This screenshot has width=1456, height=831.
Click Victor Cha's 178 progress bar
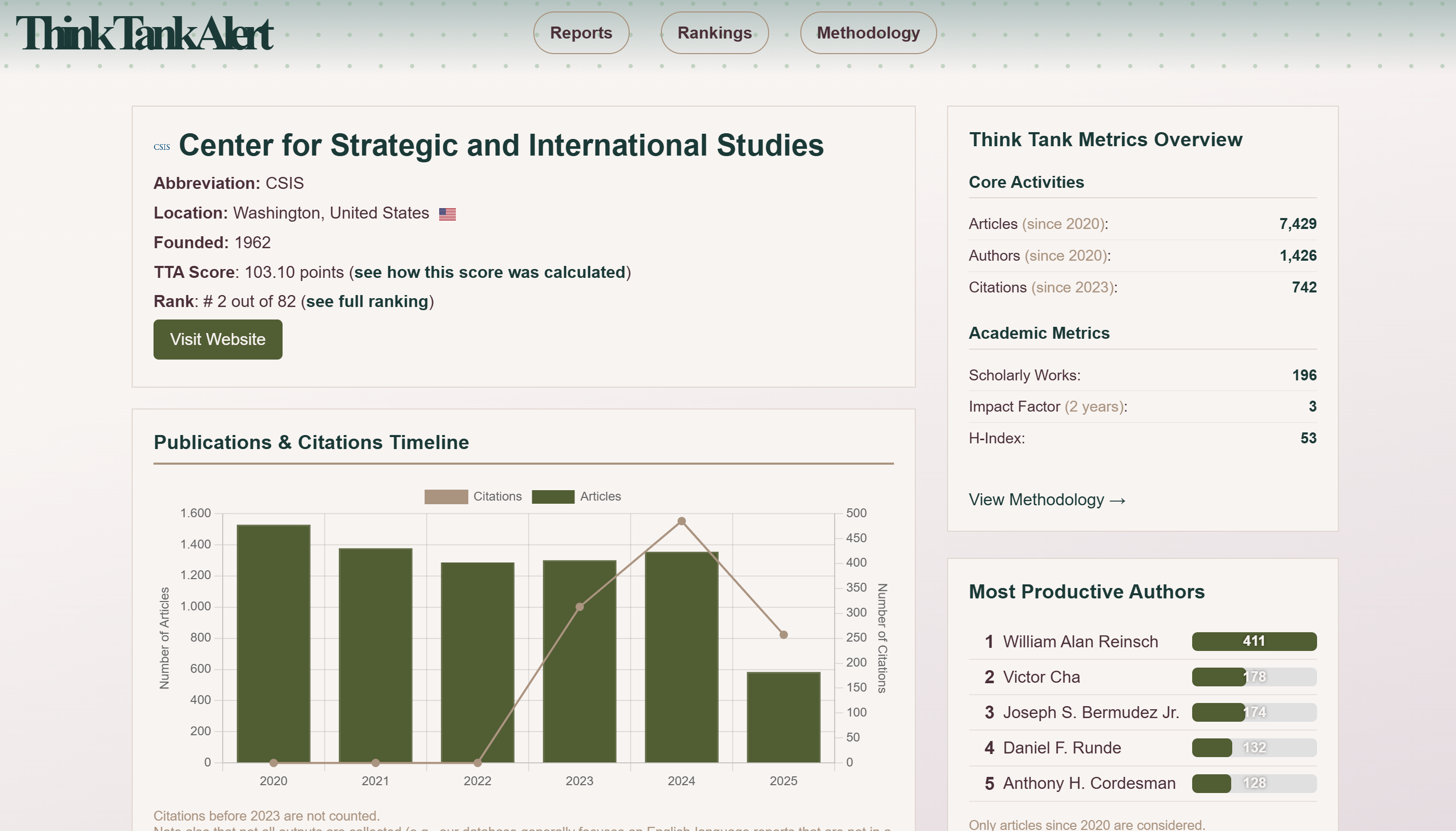point(1254,677)
